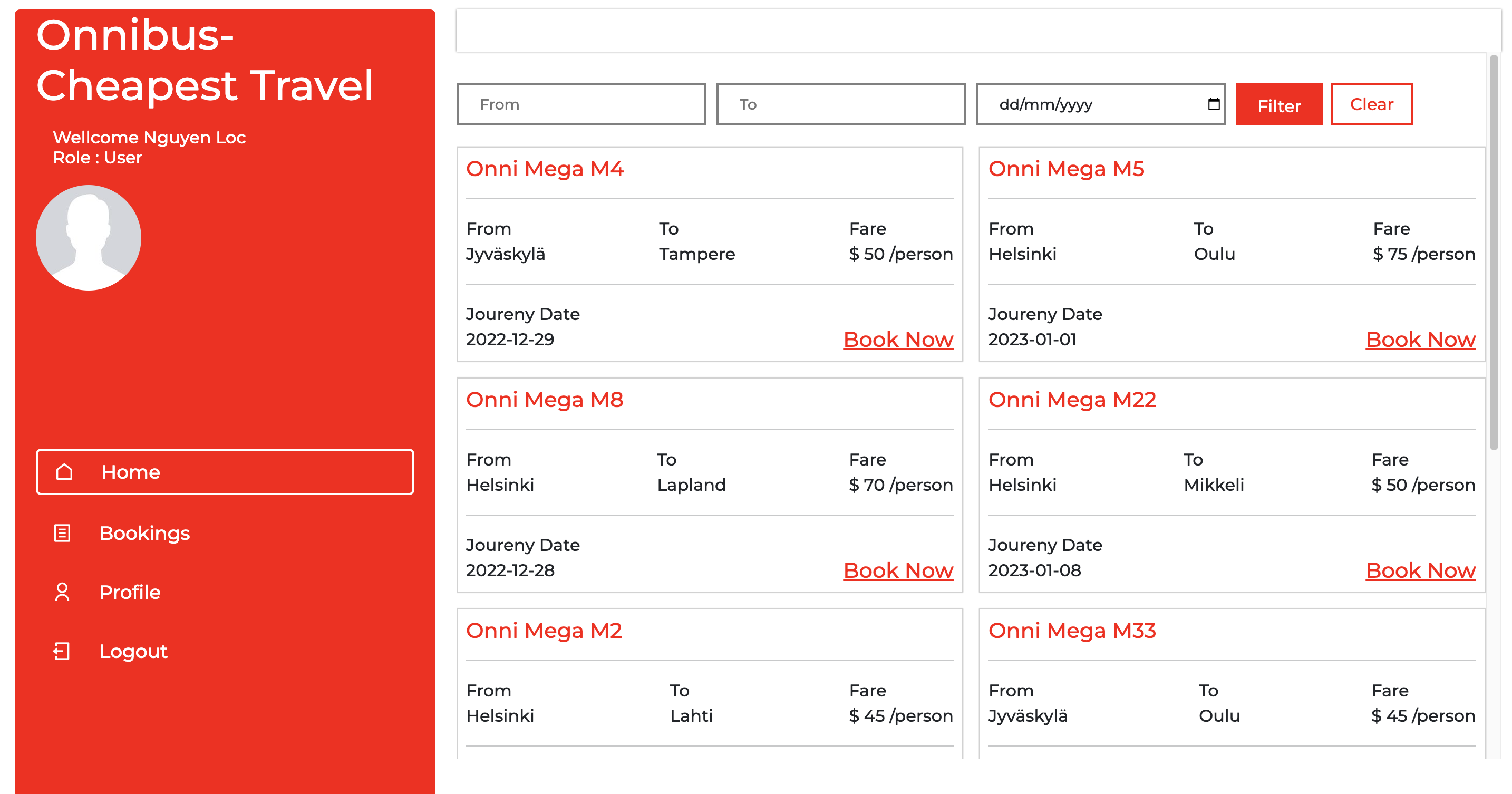This screenshot has height=794, width=1512.
Task: Book Now for Onni Mega M8
Action: (x=899, y=570)
